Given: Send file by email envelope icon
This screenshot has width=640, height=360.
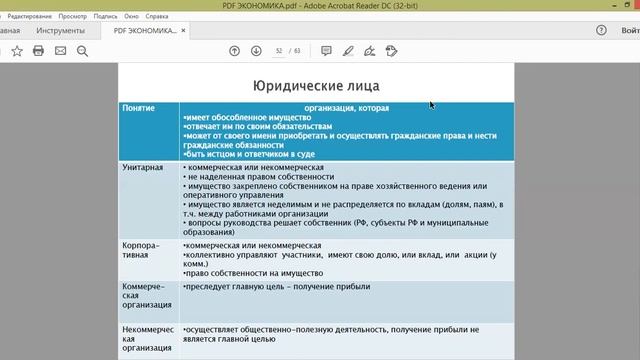Looking at the screenshot, I should 60,51.
